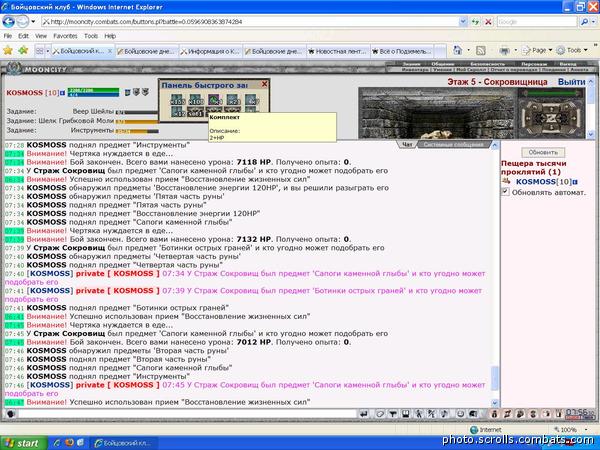Image resolution: width=600 pixels, height=450 pixels.
Task: Switch to the 'Новостная лент...' tab
Action: [x=338, y=51]
